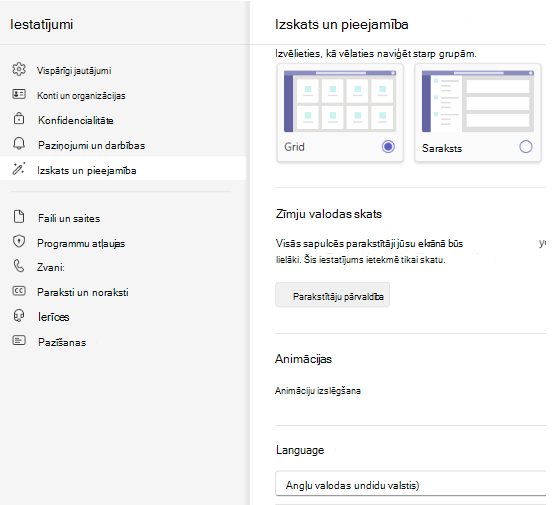
Task: Click the document icon beside Faili un saites
Action: tap(19, 217)
